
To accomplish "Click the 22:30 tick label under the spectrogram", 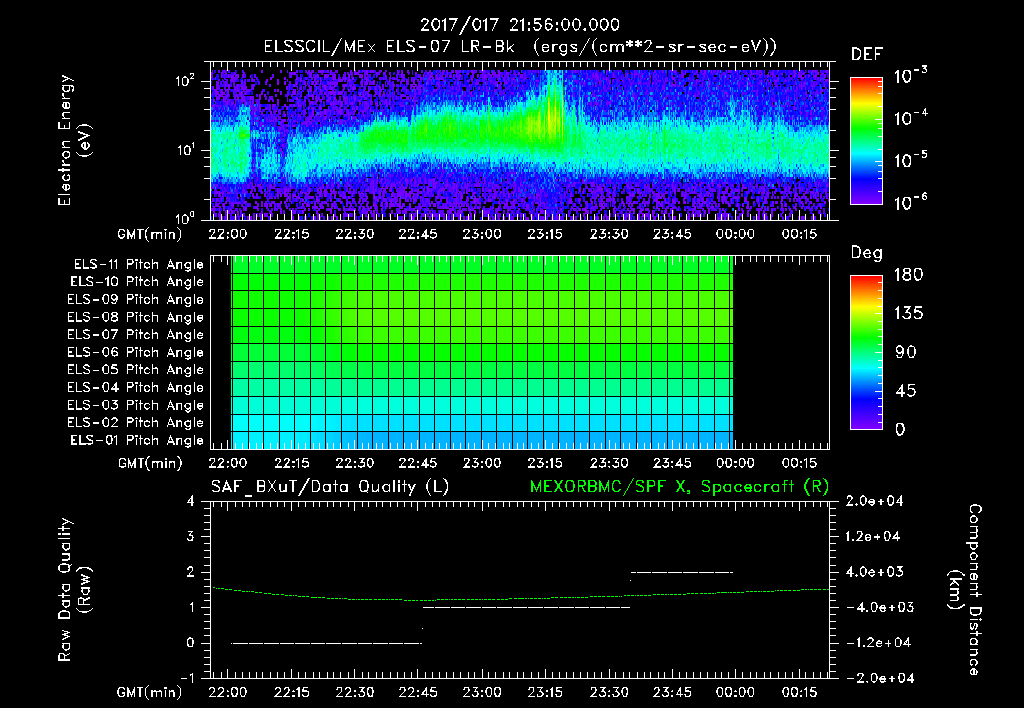I will pos(355,234).
